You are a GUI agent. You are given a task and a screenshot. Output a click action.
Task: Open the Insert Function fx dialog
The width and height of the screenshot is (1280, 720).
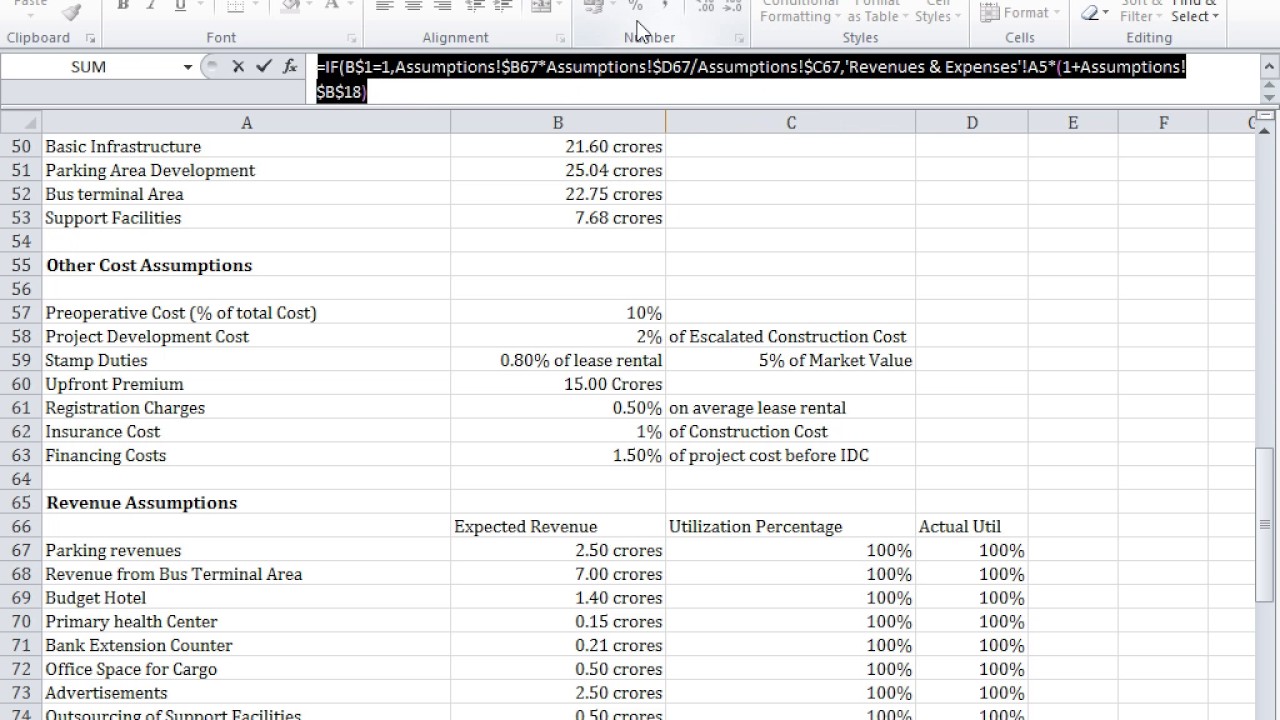click(x=290, y=66)
